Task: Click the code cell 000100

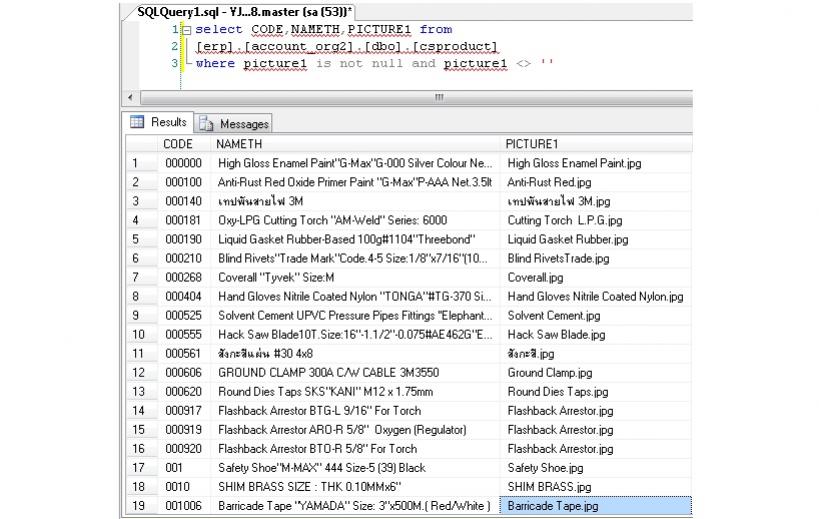Action: [184, 182]
